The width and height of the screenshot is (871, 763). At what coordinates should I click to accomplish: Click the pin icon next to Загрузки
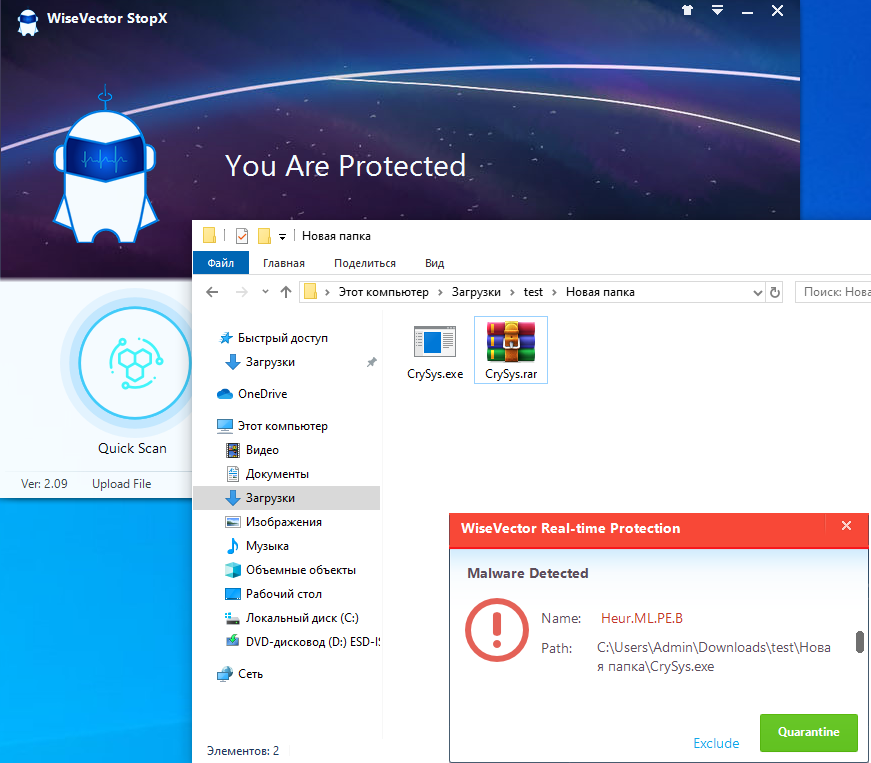tap(372, 362)
